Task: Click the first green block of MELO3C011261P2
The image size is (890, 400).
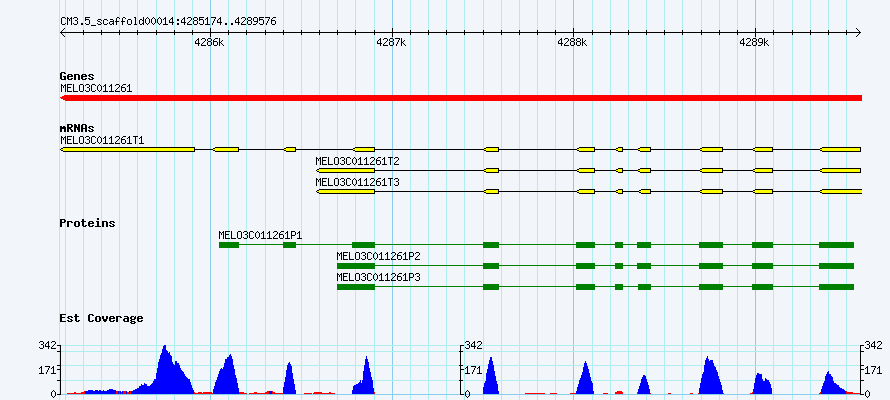Action: (356, 266)
